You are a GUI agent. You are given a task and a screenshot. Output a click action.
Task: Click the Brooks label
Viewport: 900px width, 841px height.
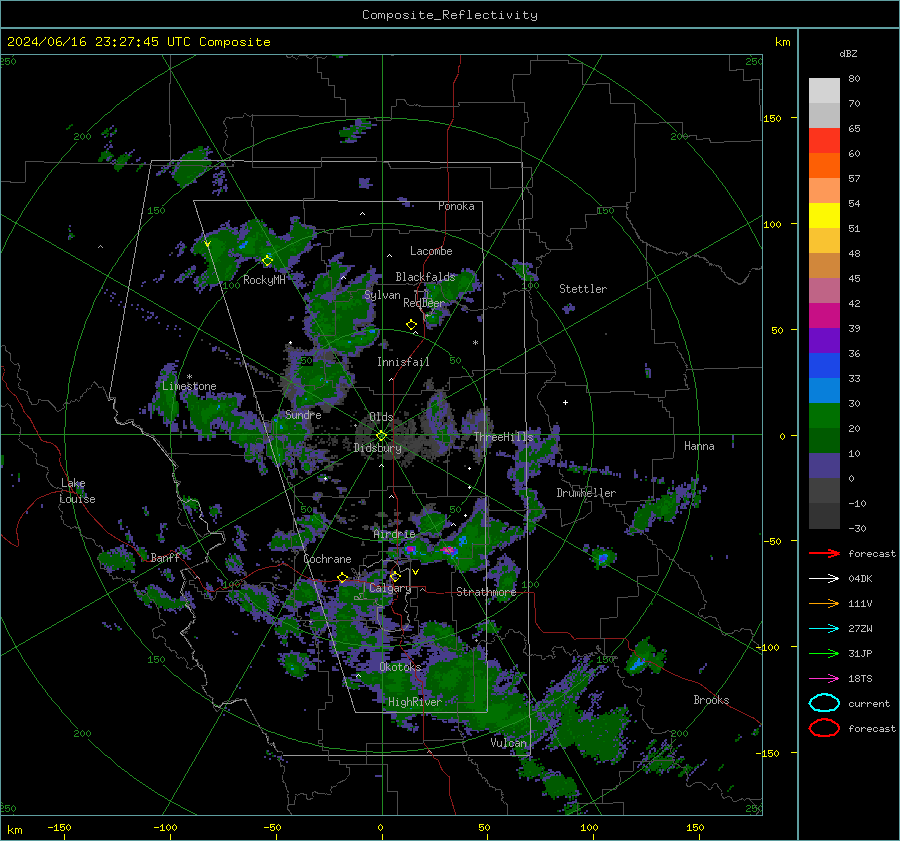tap(711, 700)
